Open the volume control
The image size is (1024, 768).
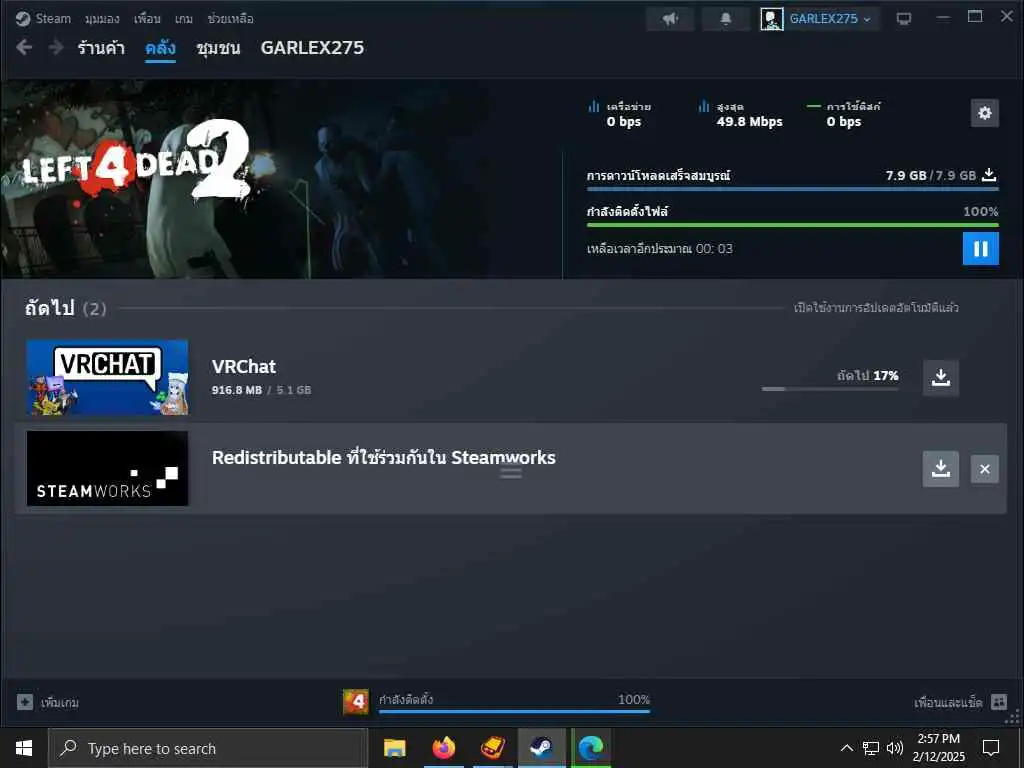894,748
